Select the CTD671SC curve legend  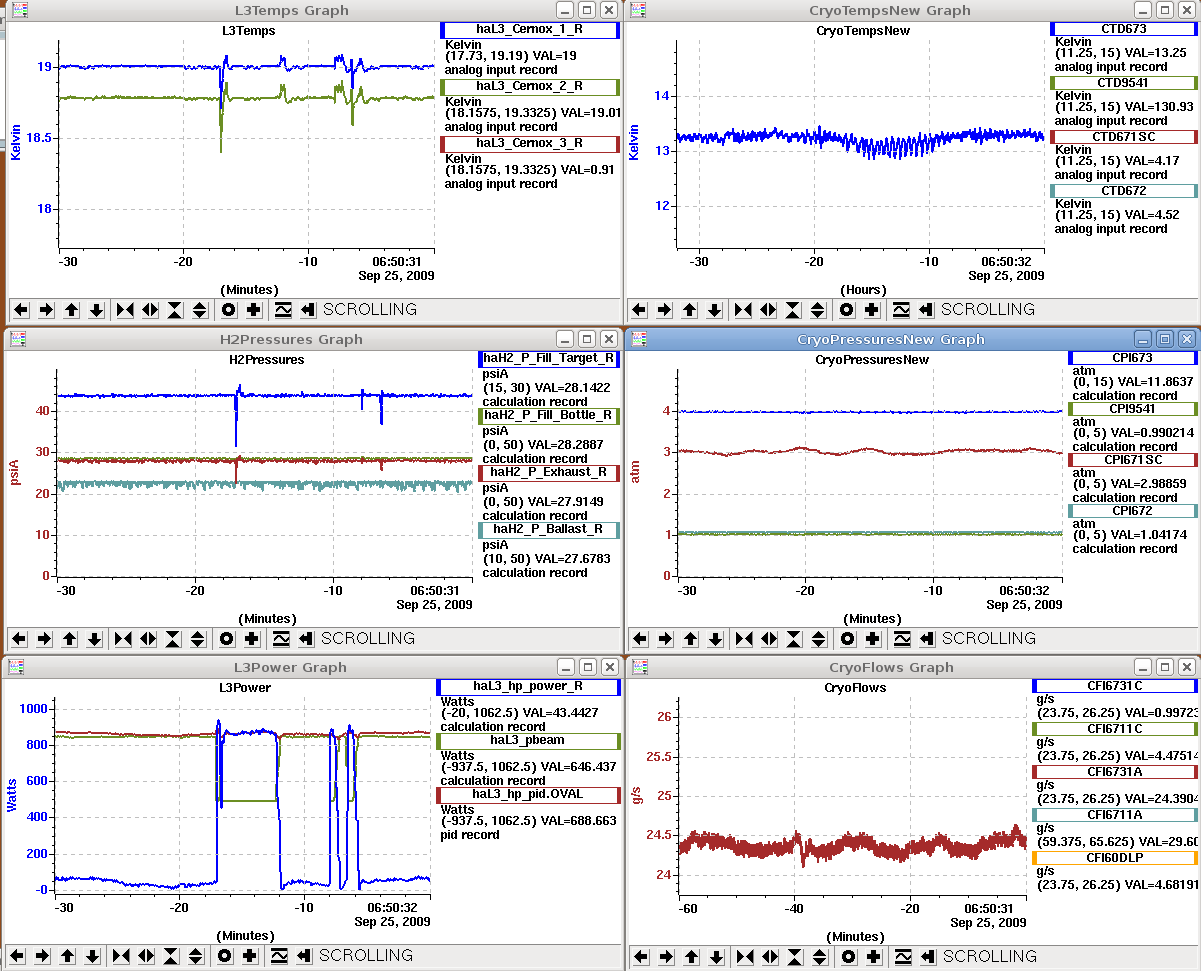click(1123, 136)
